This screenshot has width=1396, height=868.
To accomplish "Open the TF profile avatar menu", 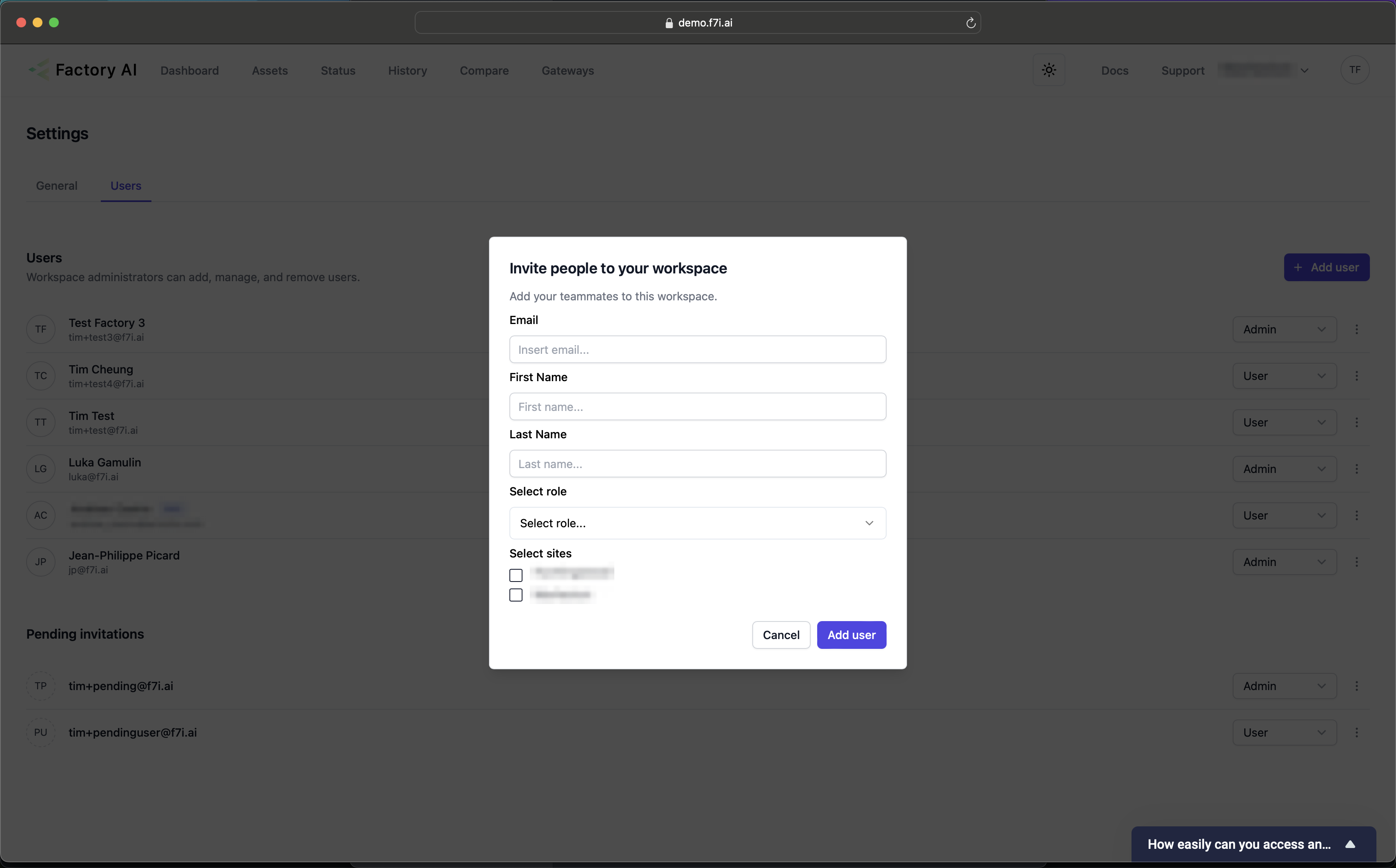I will (x=1355, y=70).
